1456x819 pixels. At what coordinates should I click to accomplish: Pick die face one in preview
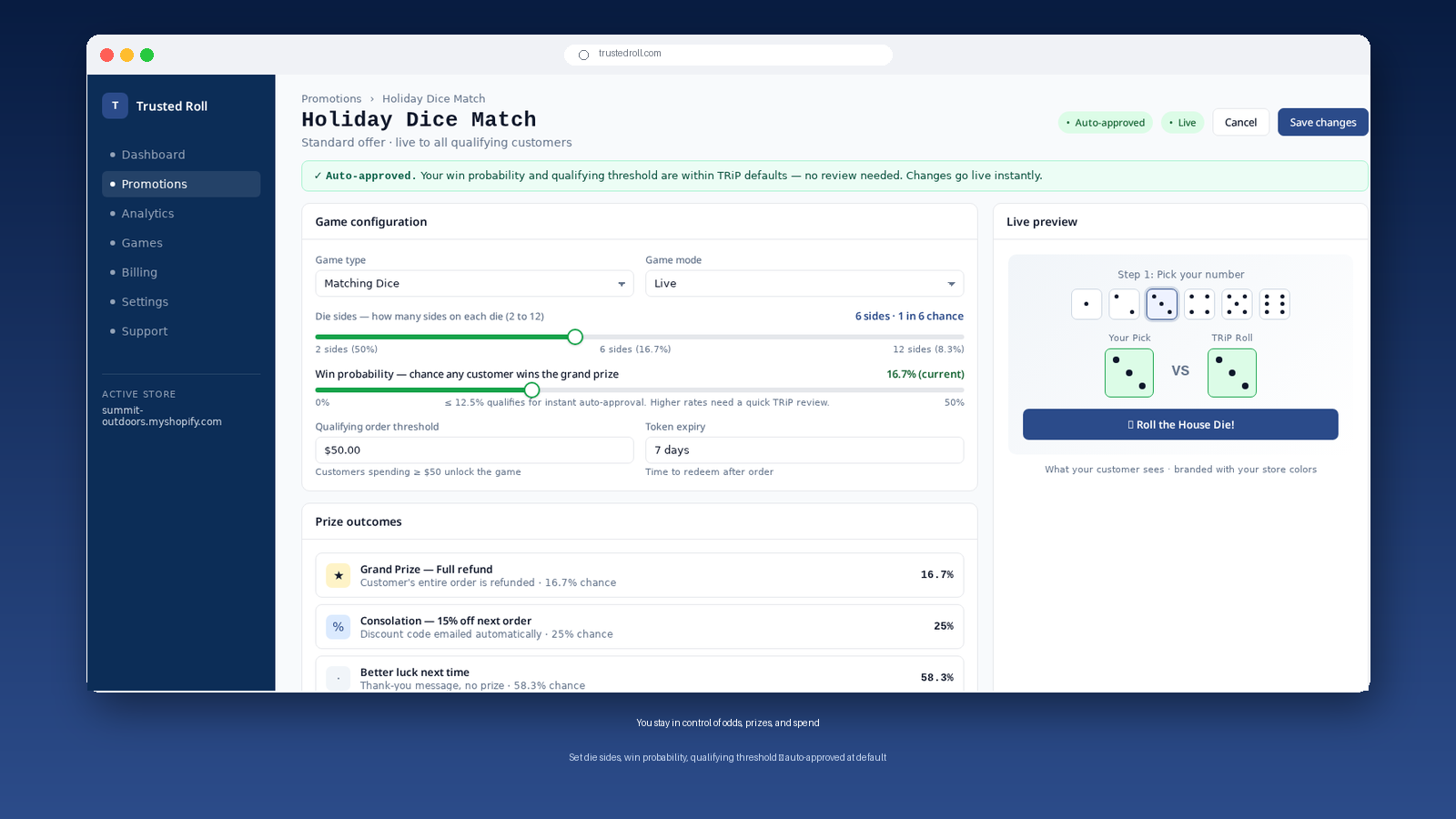point(1087,304)
